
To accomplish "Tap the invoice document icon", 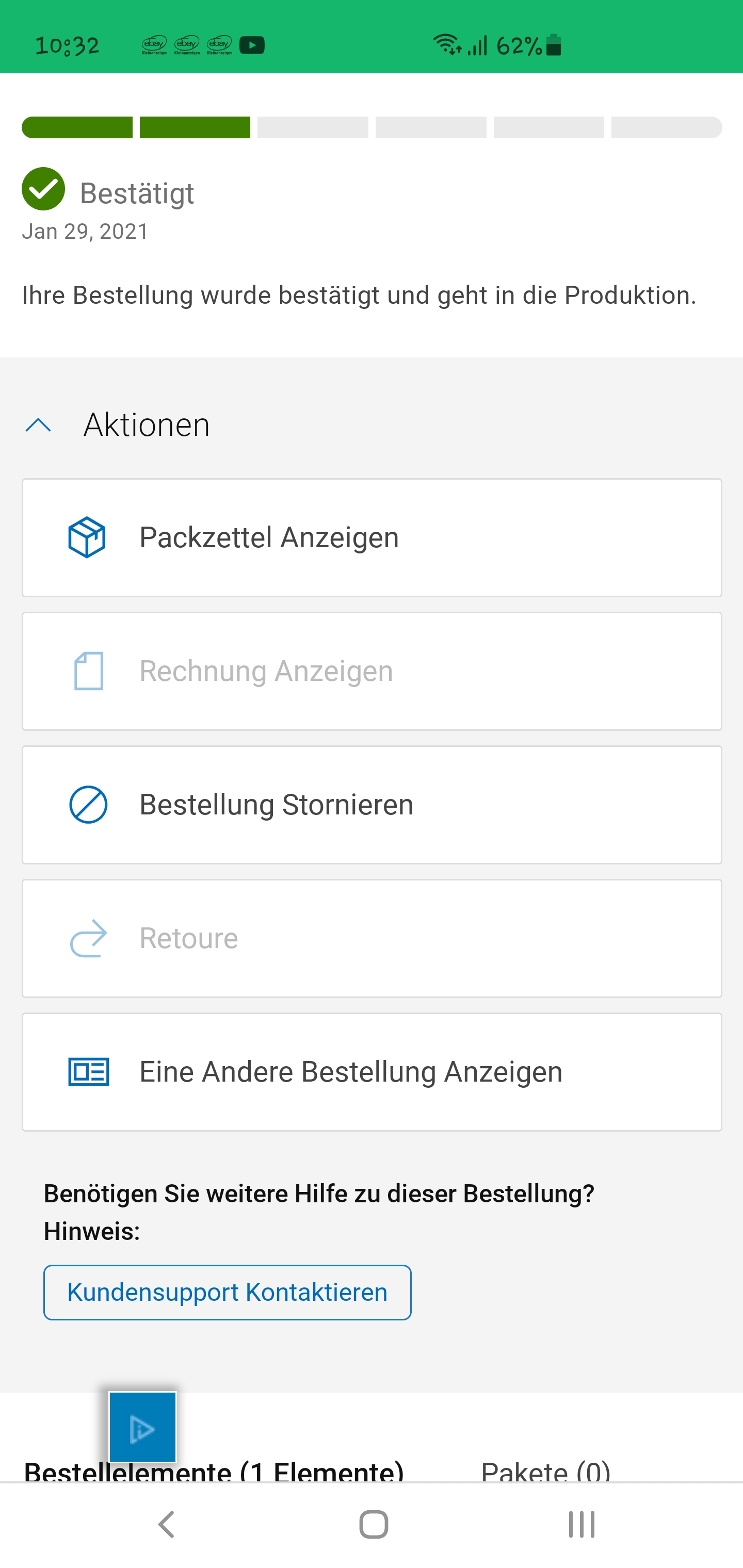I will 88,671.
